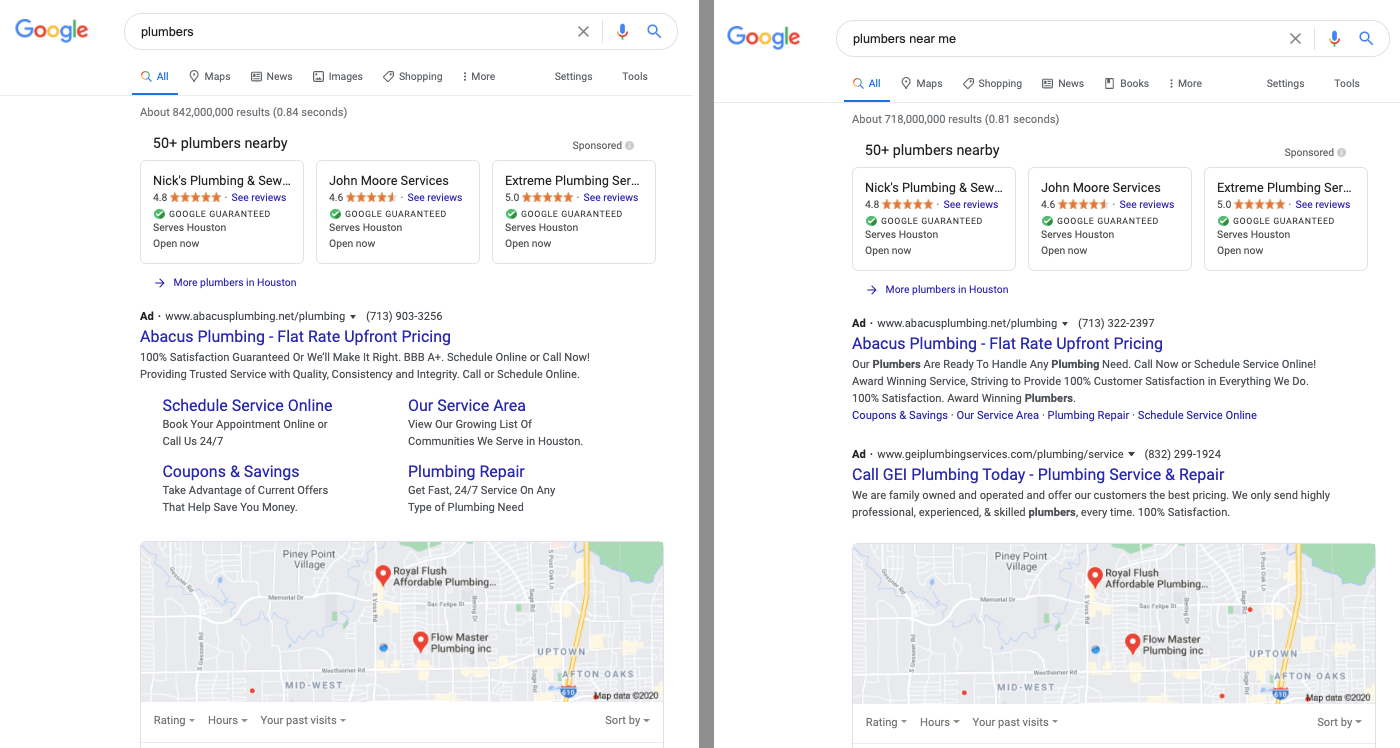This screenshot has height=748, width=1400.
Task: Open the 'Sort by' dropdown in the left window
Action: pyautogui.click(x=627, y=720)
